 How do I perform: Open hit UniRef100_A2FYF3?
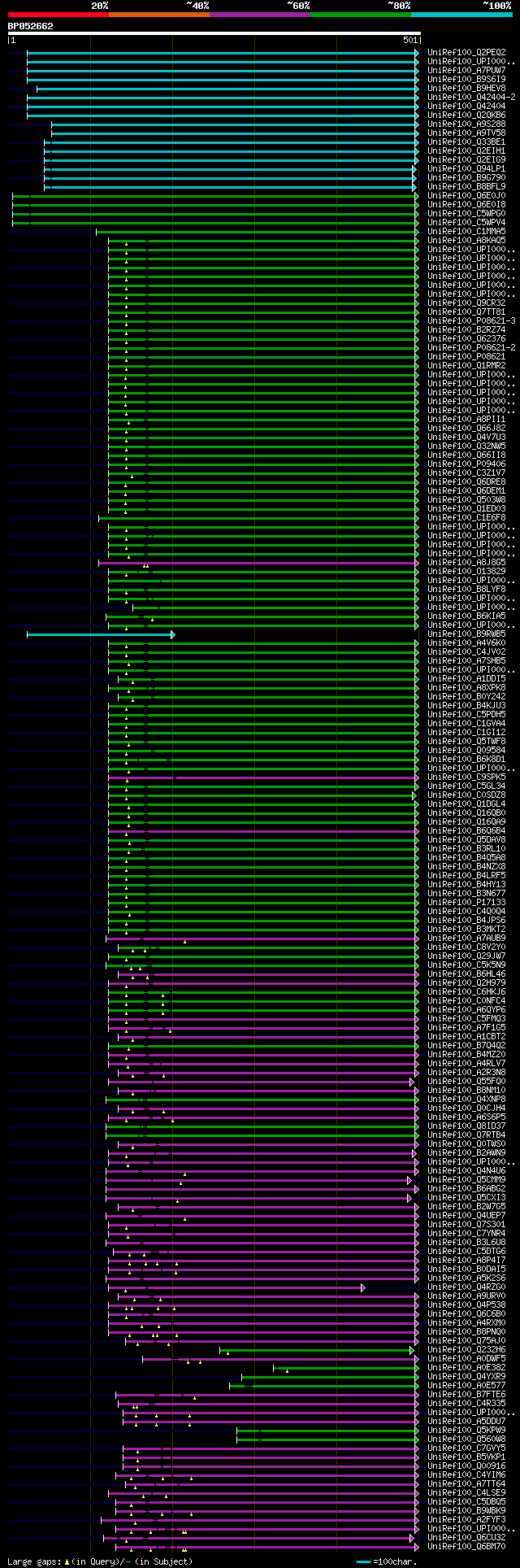(468, 1520)
